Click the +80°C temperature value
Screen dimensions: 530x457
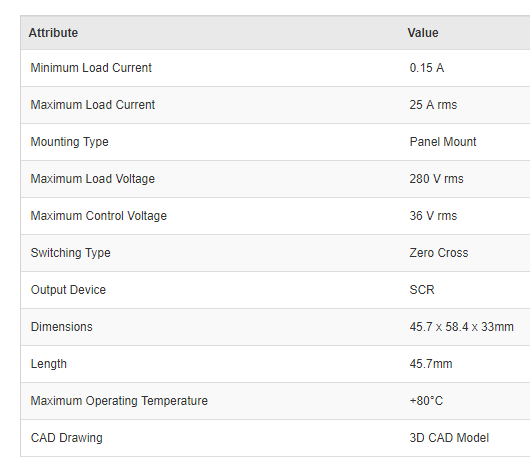pos(426,401)
